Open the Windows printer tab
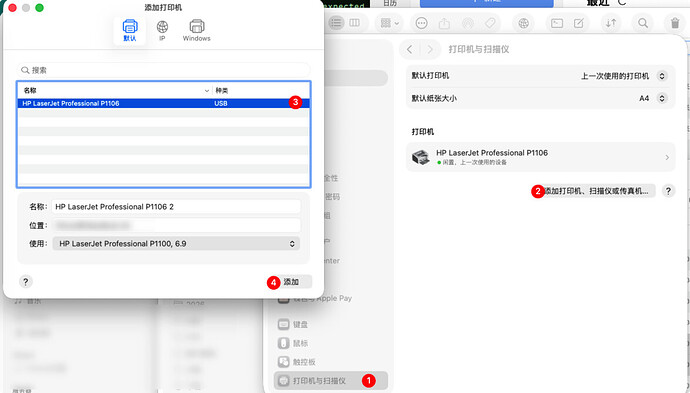The height and width of the screenshot is (393, 690). pyautogui.click(x=196, y=30)
